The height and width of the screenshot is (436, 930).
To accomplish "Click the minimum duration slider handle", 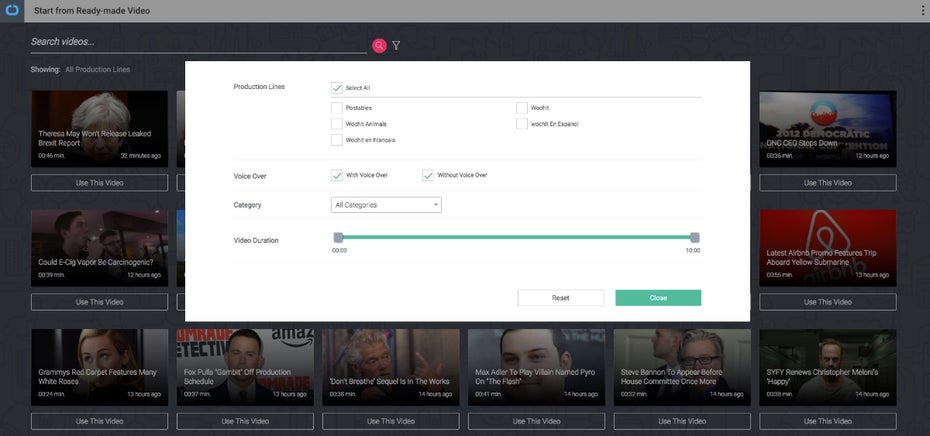I will [x=338, y=238].
